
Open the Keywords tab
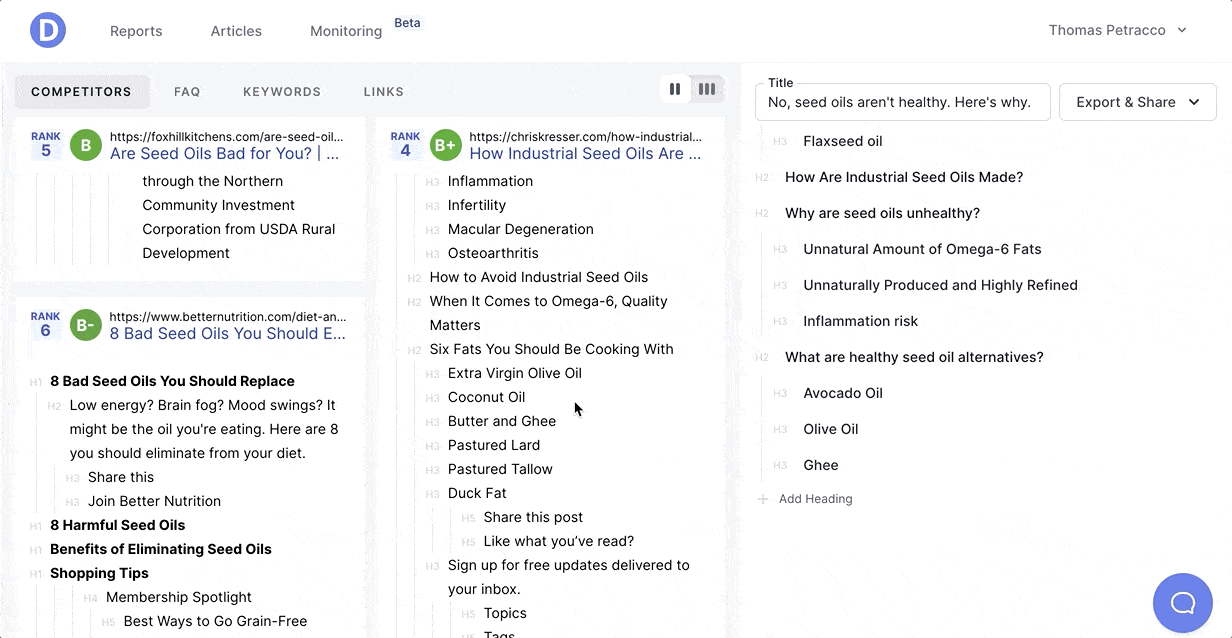point(282,92)
